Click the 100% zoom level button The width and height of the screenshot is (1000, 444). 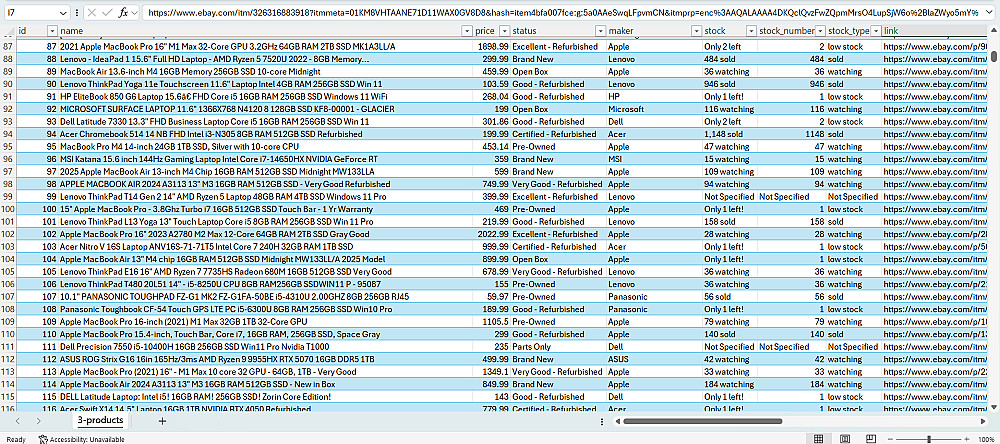pos(986,439)
